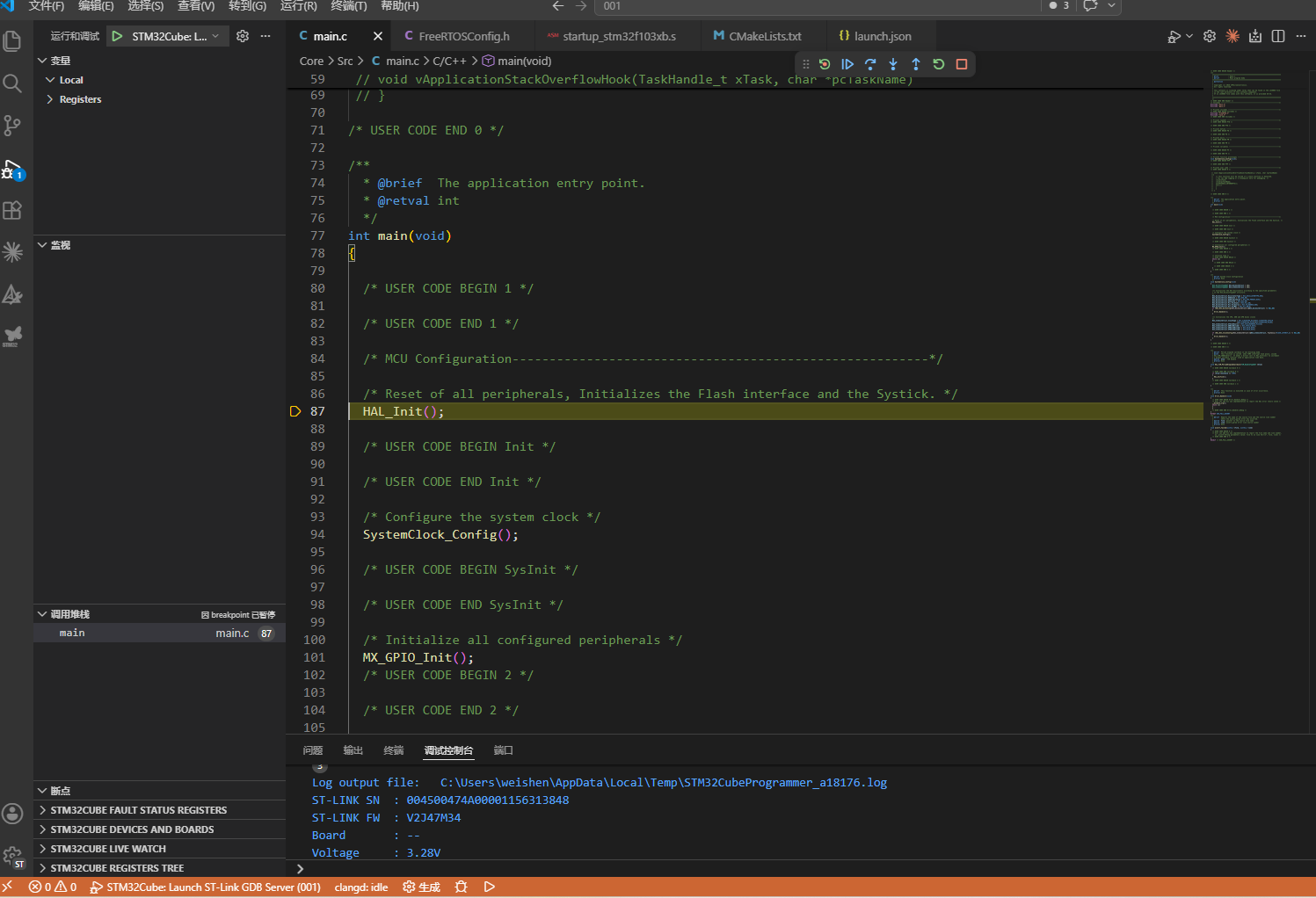
Task: Expand STM32CUBE LIVE WATCH section
Action: pyautogui.click(x=159, y=849)
